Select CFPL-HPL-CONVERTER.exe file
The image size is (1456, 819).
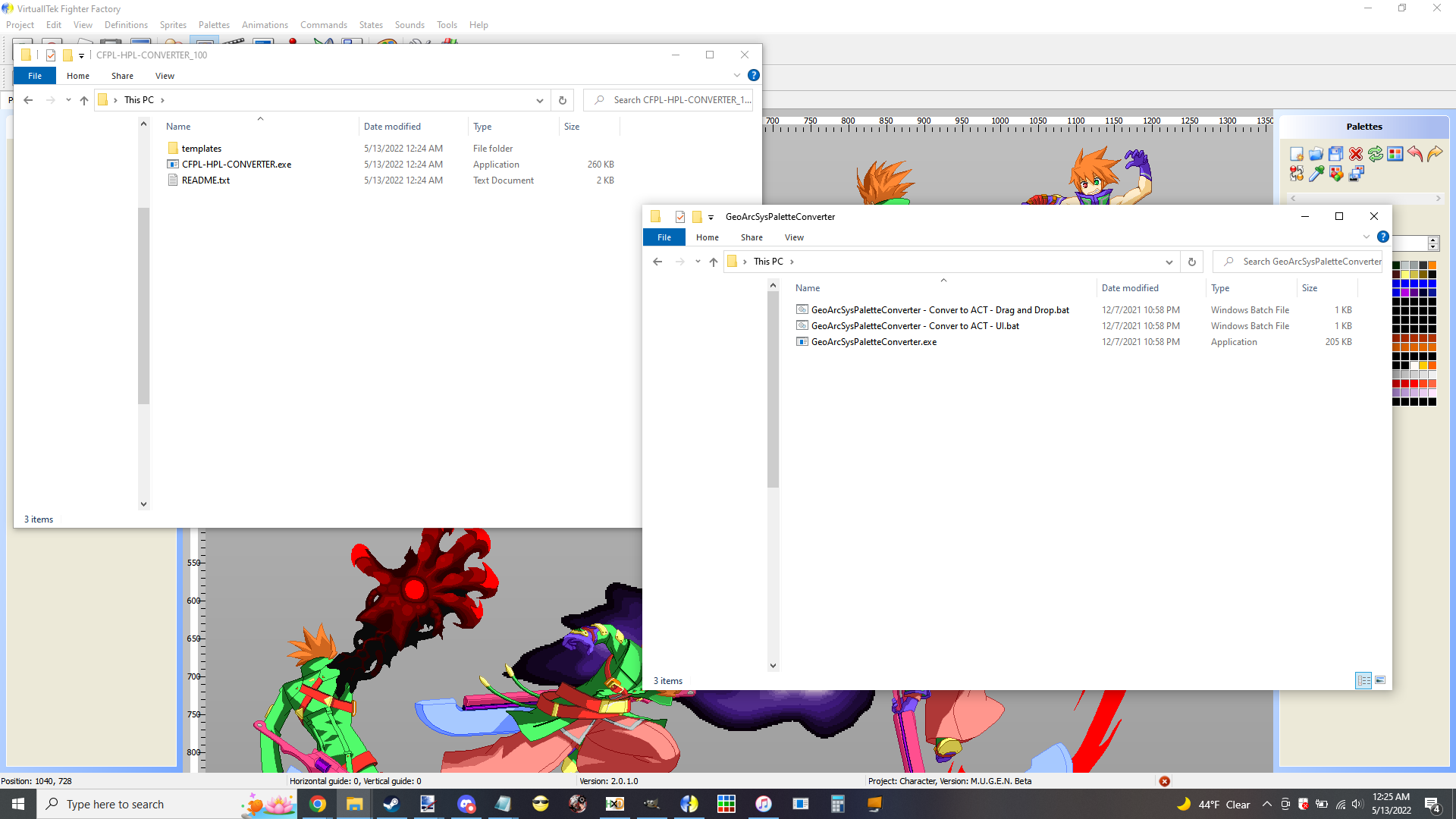(236, 165)
